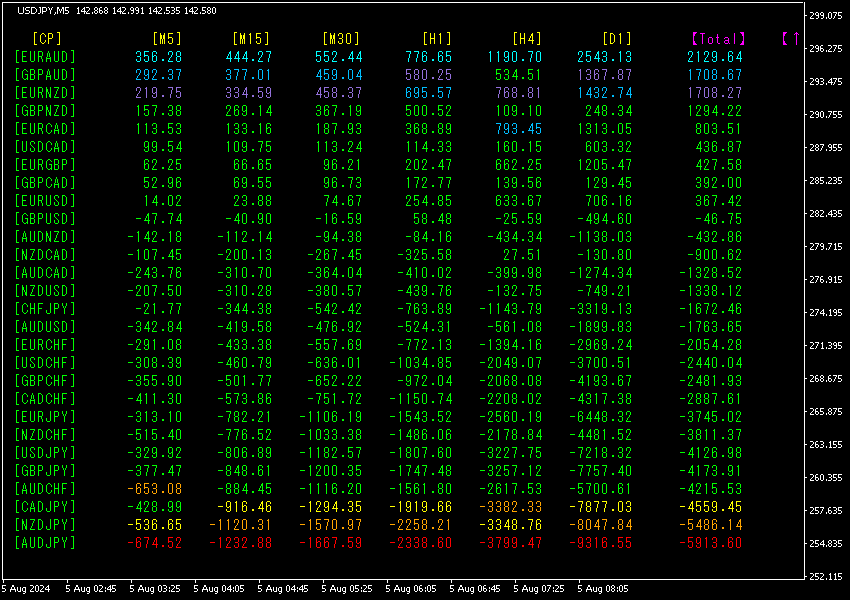The width and height of the screenshot is (850, 600).
Task: Click the 5 Aug 08:05 time axis label
Action: tap(603, 588)
